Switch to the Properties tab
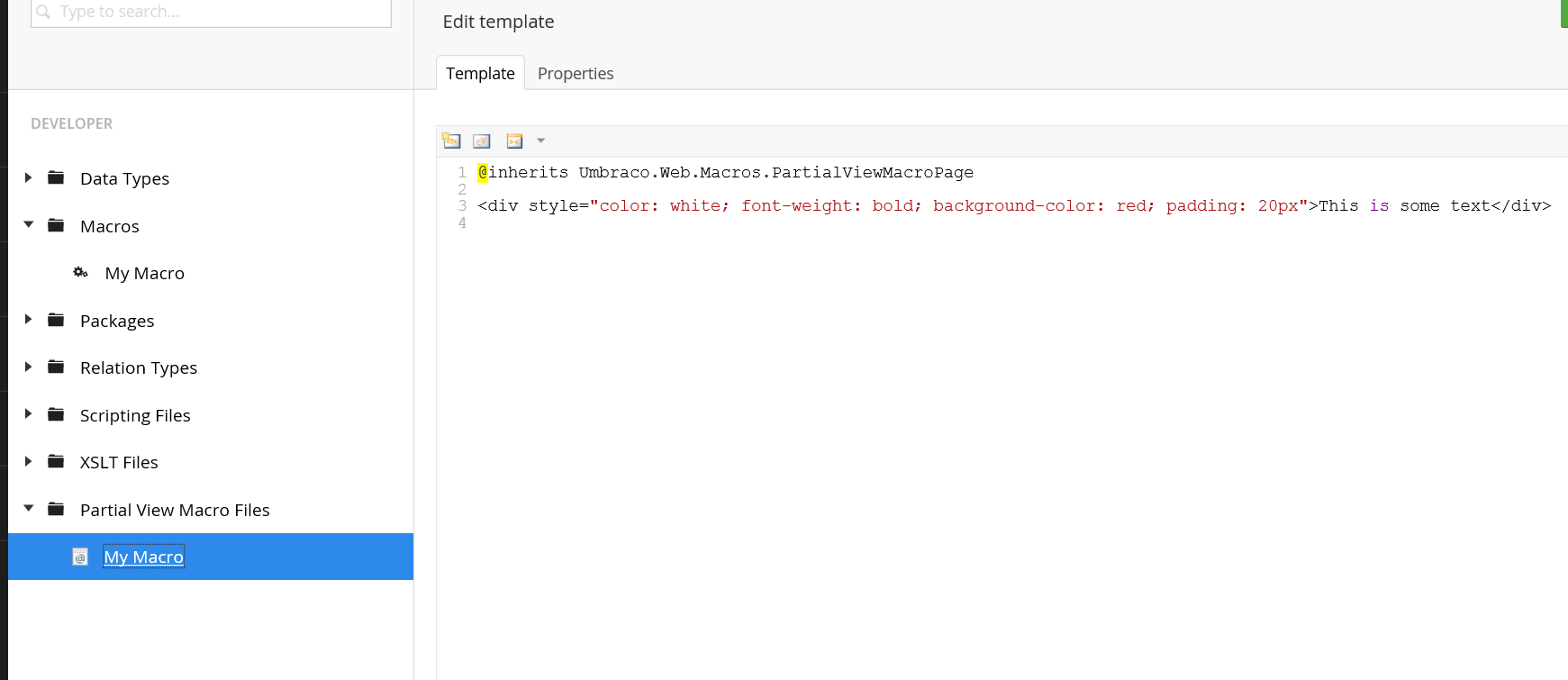1568x680 pixels. tap(576, 73)
